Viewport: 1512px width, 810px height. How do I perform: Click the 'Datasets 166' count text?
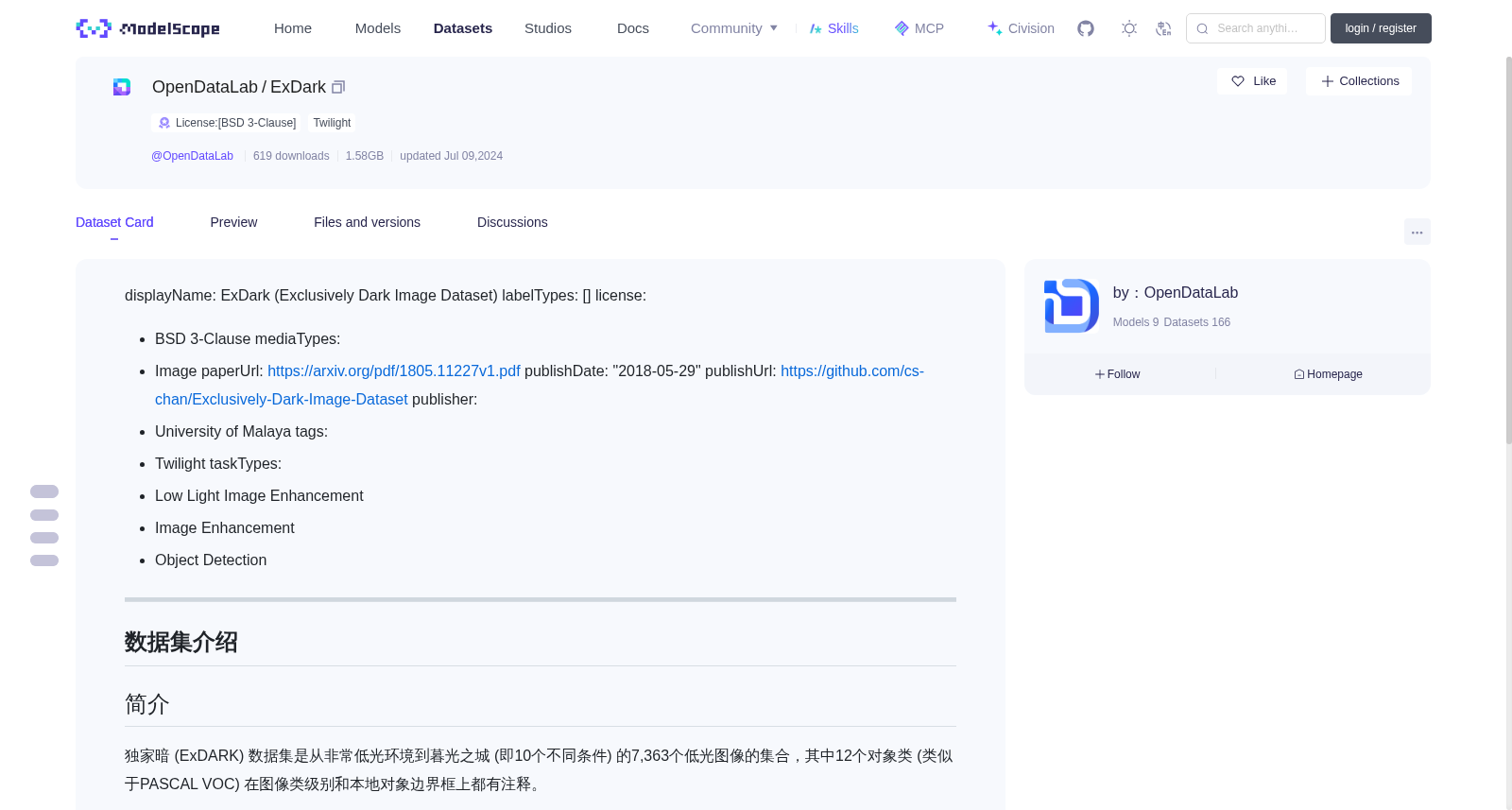[1197, 322]
